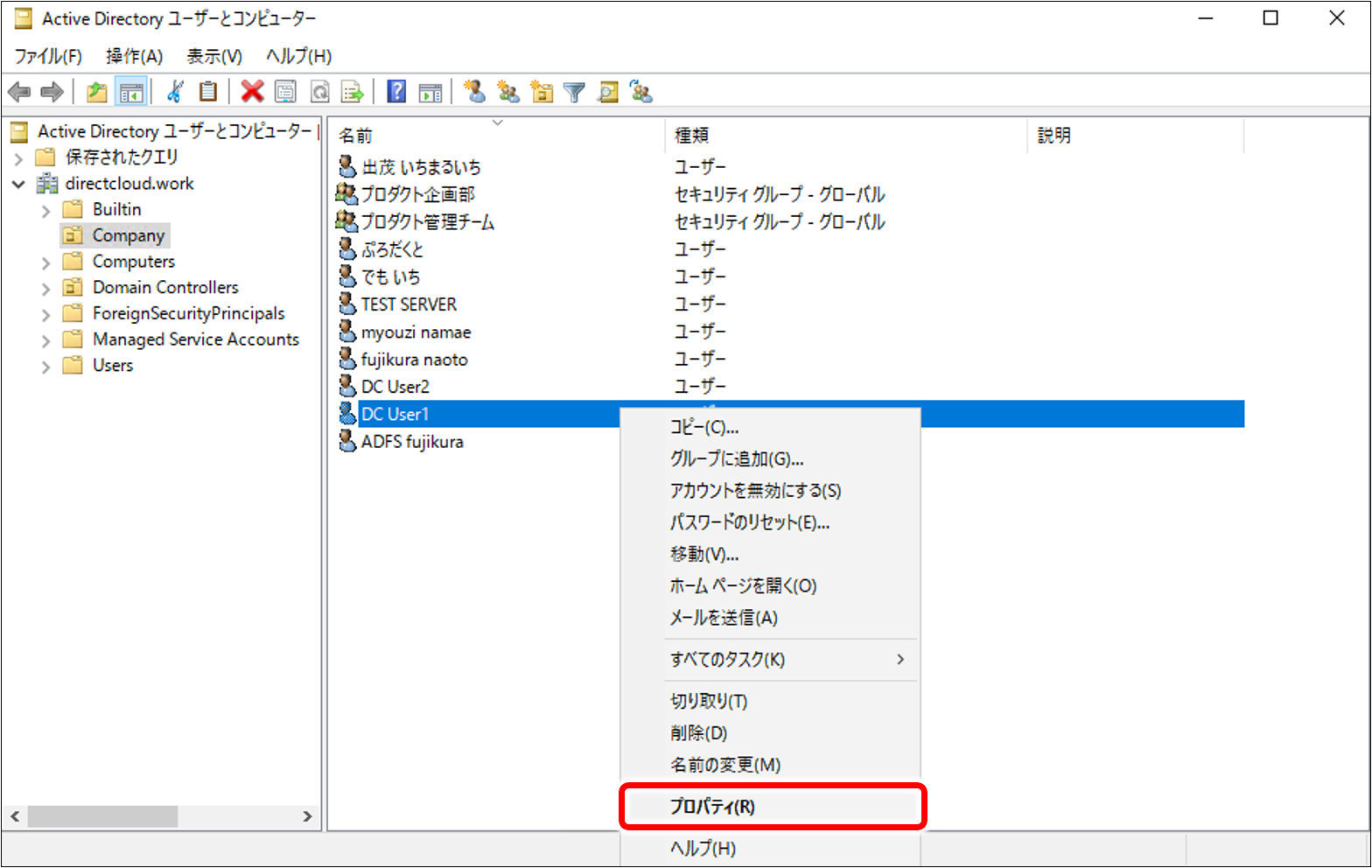Sort list by 種類 column header
1372x868 pixels.
(x=691, y=136)
